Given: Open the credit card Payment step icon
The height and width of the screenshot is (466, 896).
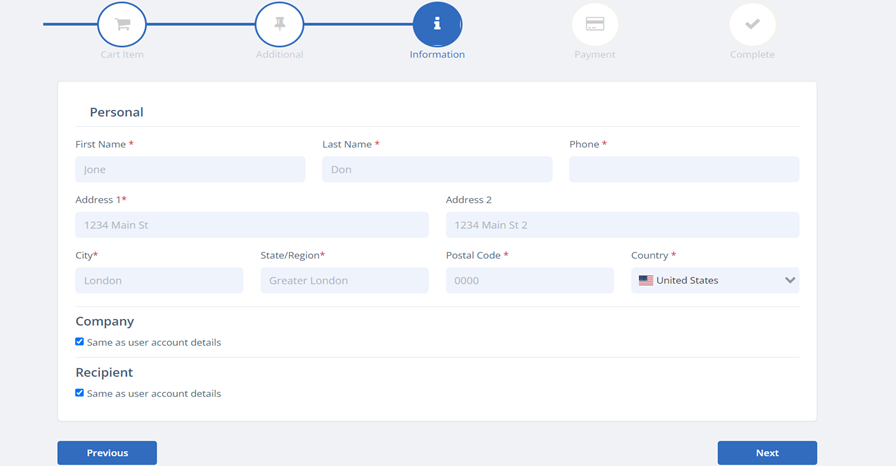Looking at the screenshot, I should (594, 24).
